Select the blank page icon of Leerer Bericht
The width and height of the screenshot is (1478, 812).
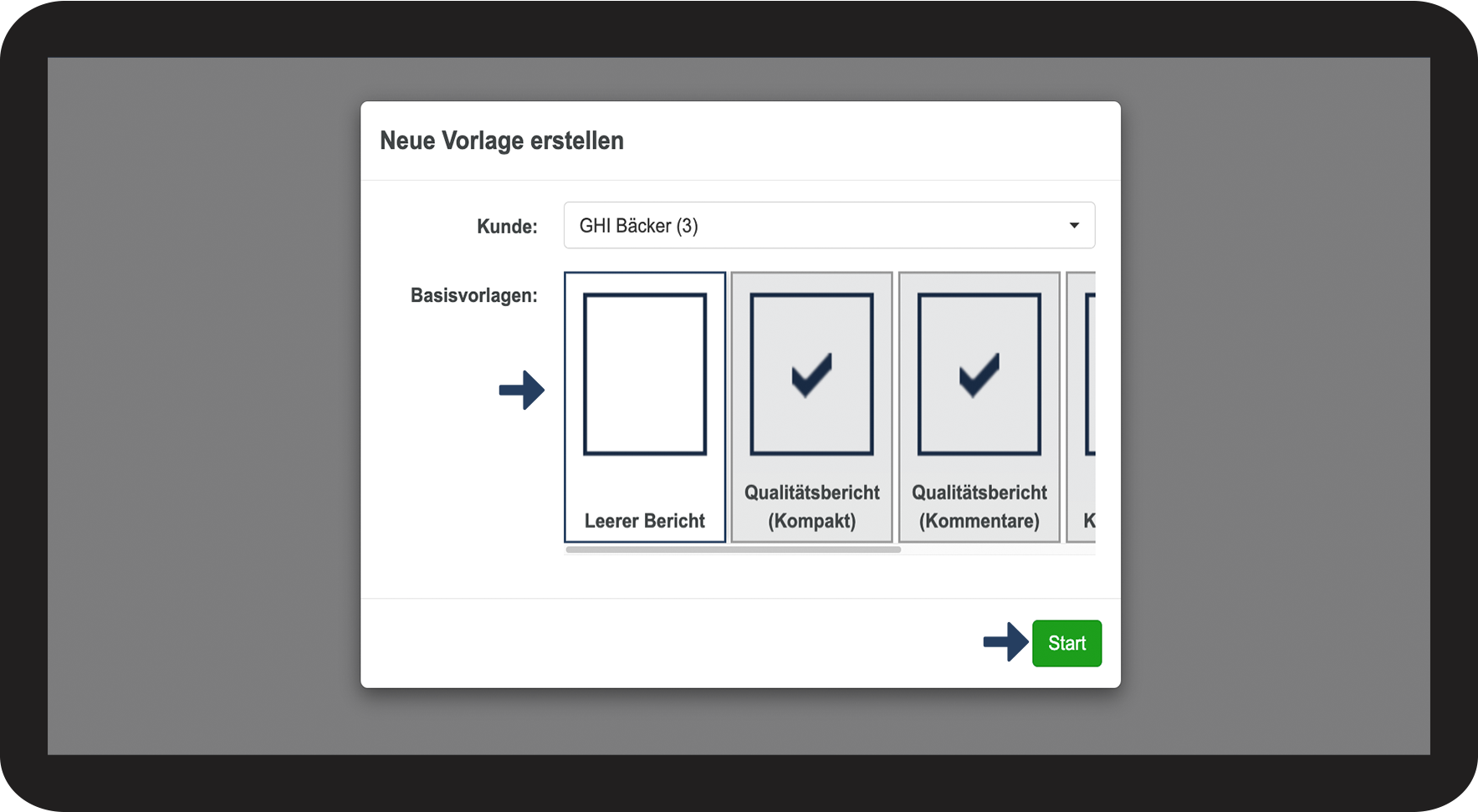645,374
